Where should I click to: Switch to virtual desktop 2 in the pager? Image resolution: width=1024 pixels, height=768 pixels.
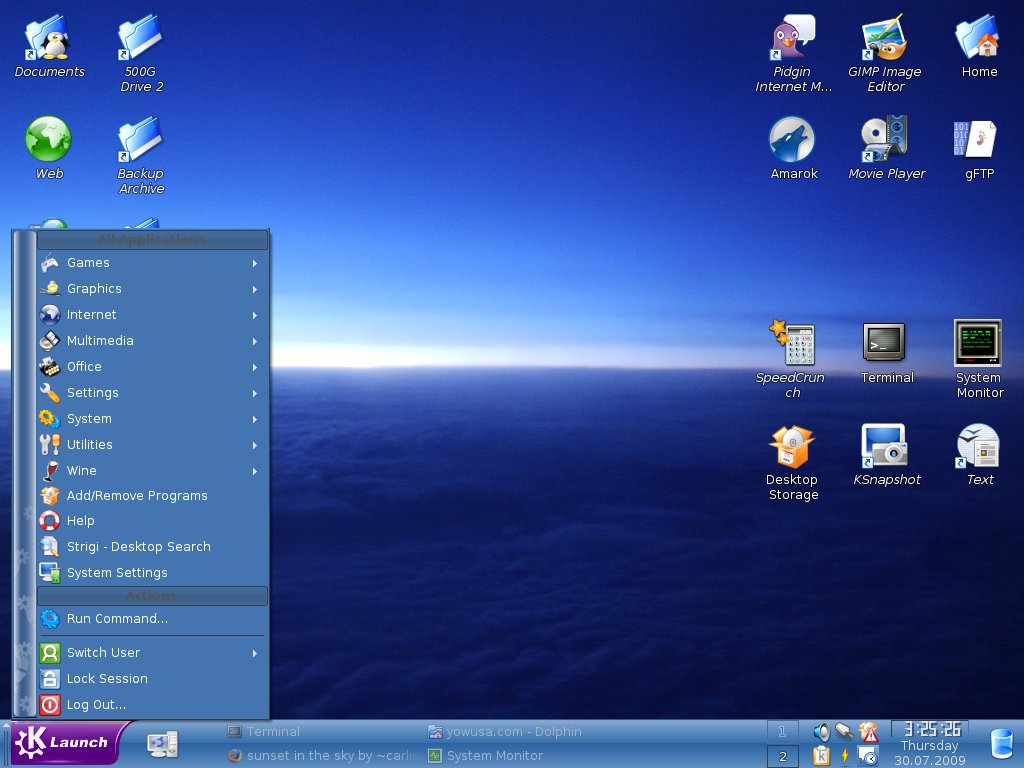(x=782, y=755)
